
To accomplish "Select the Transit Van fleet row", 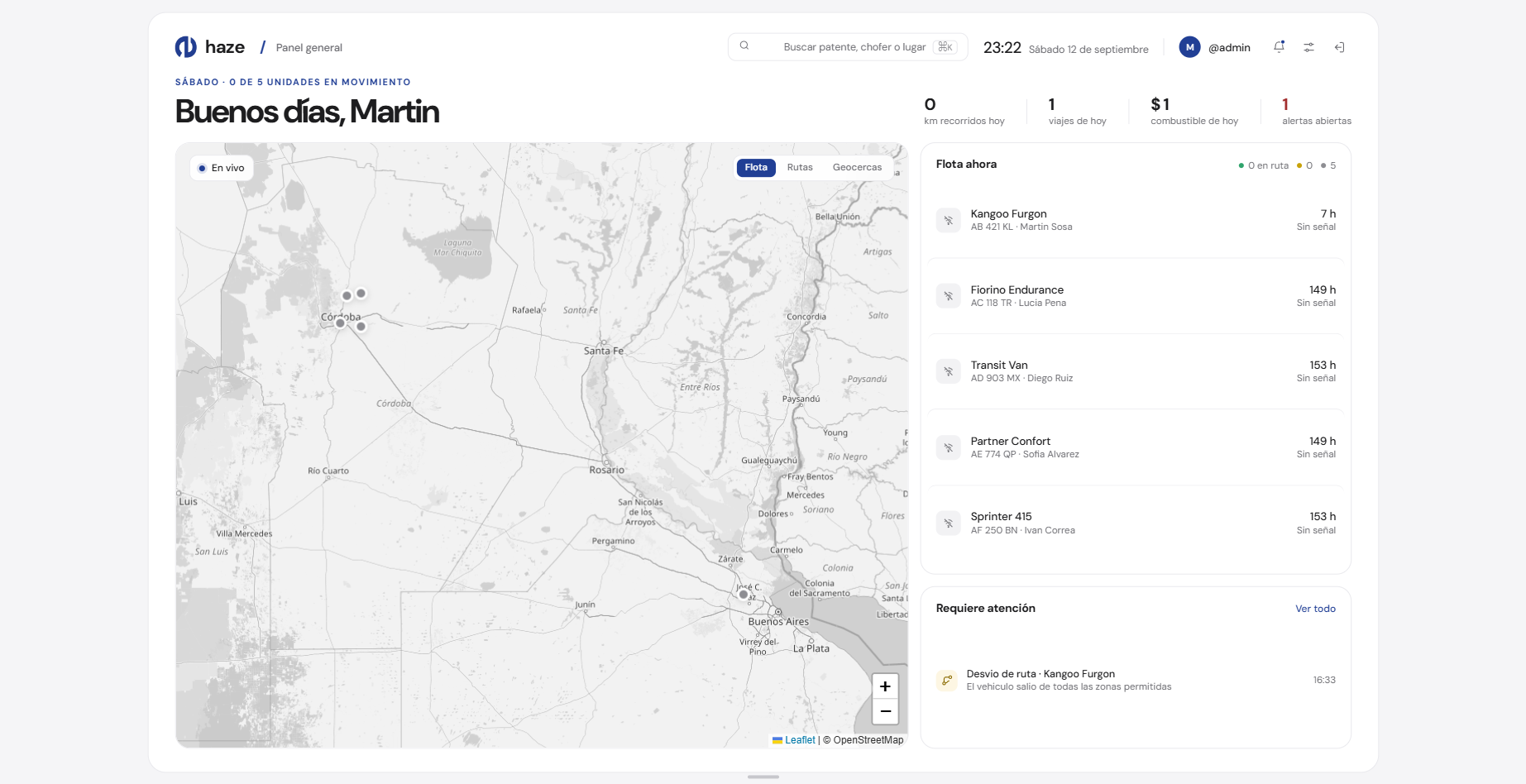I will 1136,371.
